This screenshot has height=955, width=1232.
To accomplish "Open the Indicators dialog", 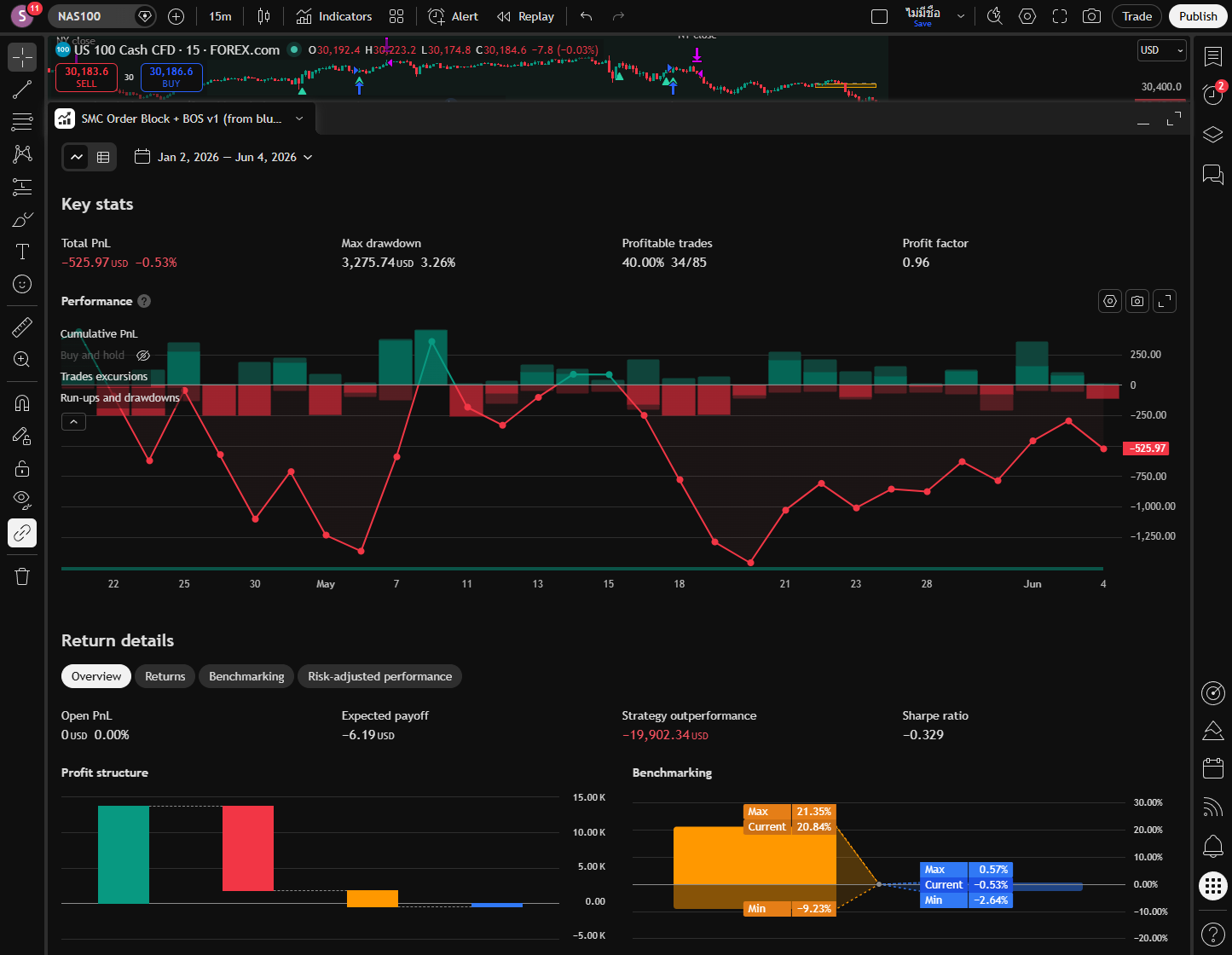I will 334,16.
